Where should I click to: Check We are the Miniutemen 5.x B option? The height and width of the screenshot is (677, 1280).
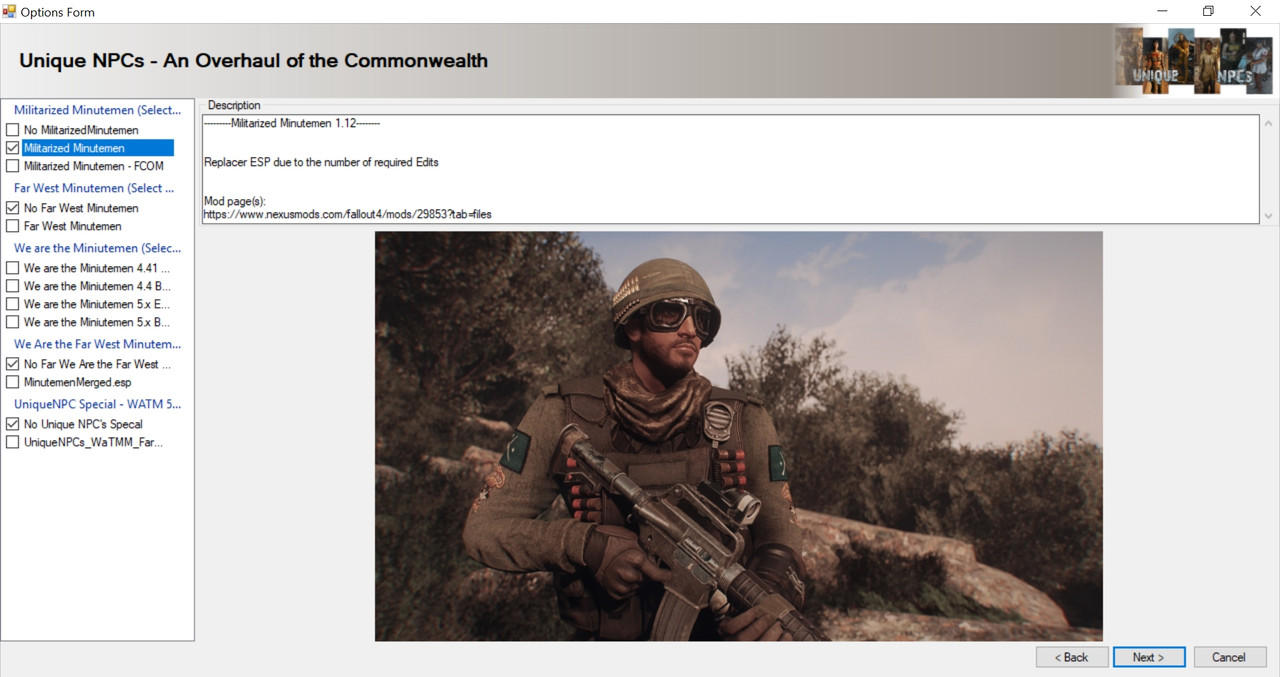tap(13, 322)
